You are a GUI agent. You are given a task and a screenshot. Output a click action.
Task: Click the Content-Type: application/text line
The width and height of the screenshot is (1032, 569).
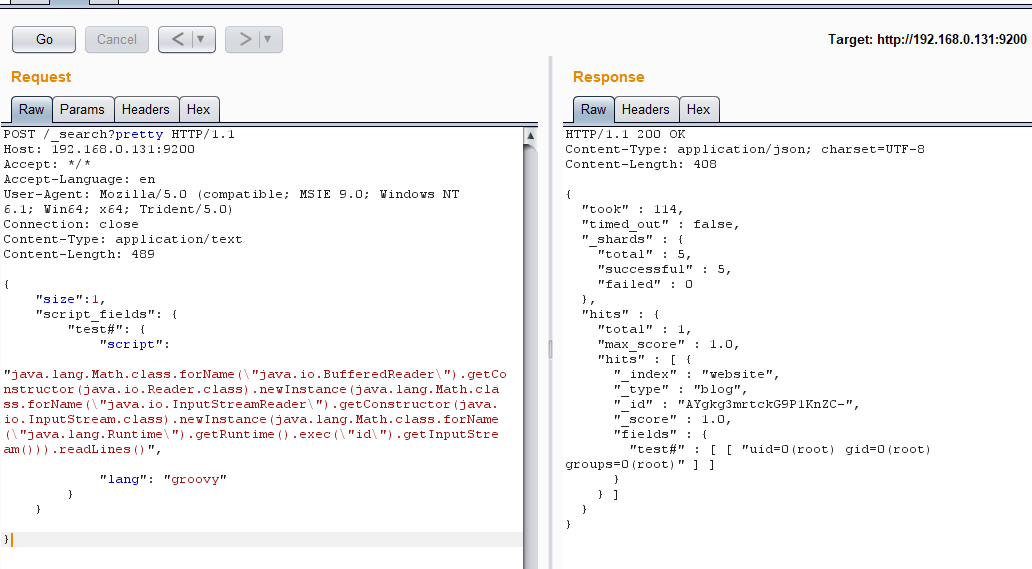[123, 239]
